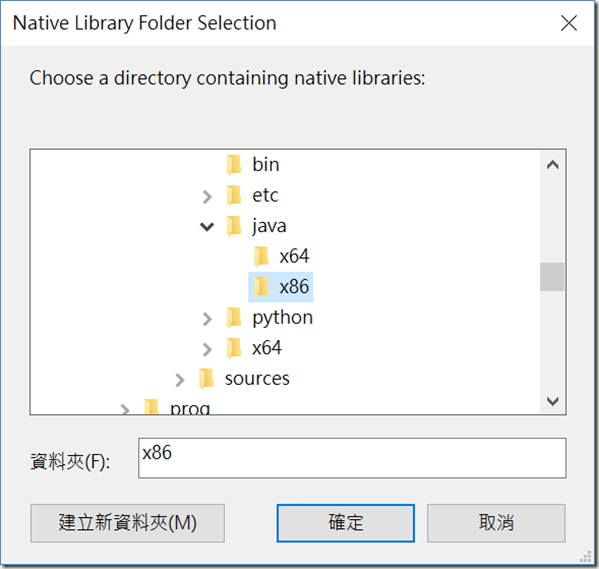Select the x64 folder icon under java
The height and width of the screenshot is (569, 599).
[261, 256]
